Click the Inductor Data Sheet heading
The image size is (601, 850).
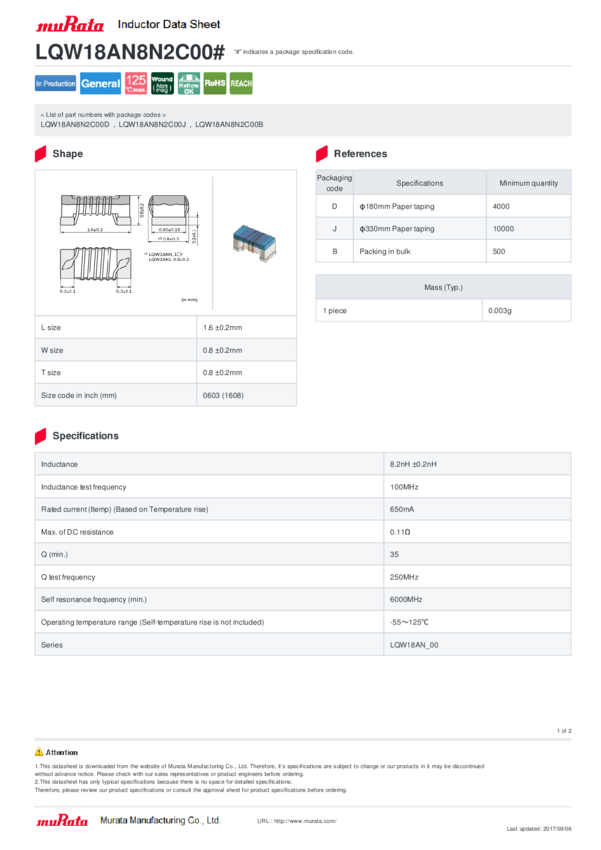click(x=169, y=24)
